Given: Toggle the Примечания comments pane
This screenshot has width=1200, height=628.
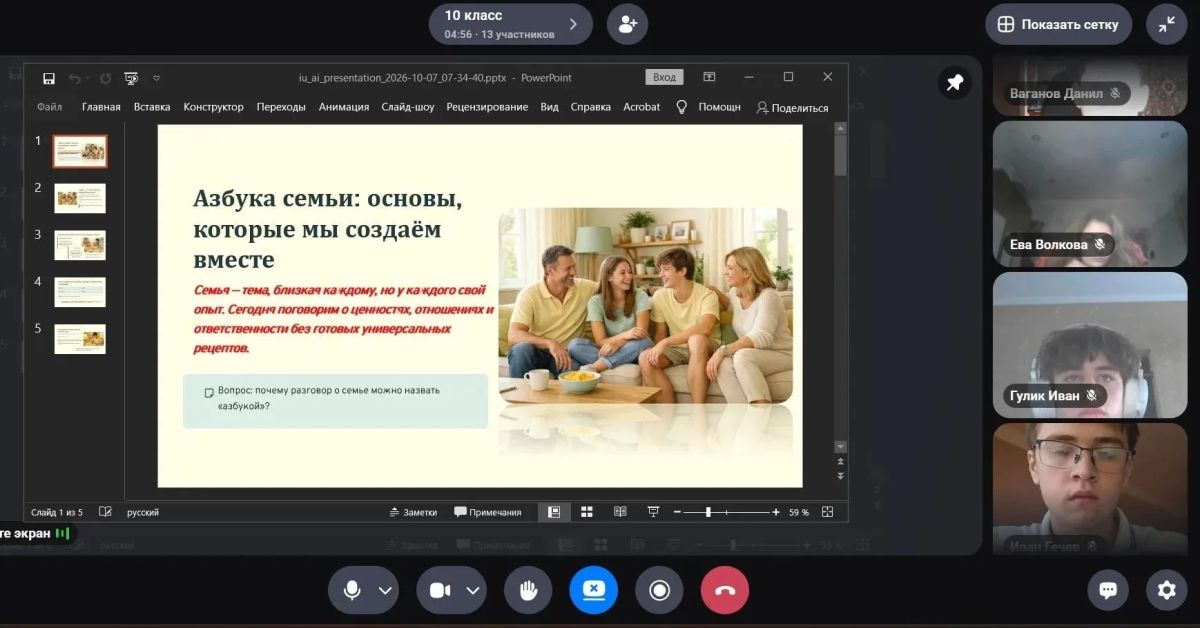Looking at the screenshot, I should 488,512.
